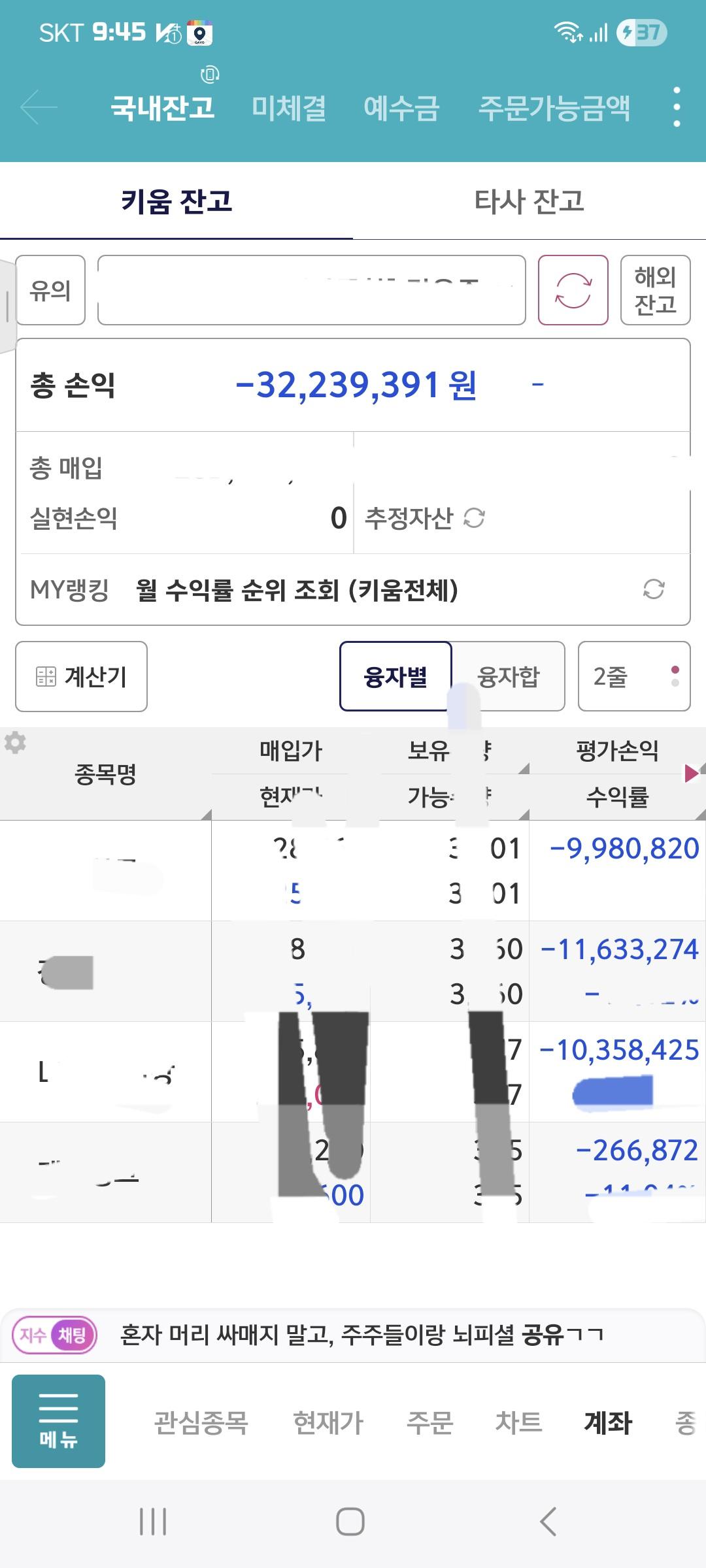This screenshot has height=1568, width=706.
Task: Toggle the 2줄 row display option
Action: tap(634, 676)
